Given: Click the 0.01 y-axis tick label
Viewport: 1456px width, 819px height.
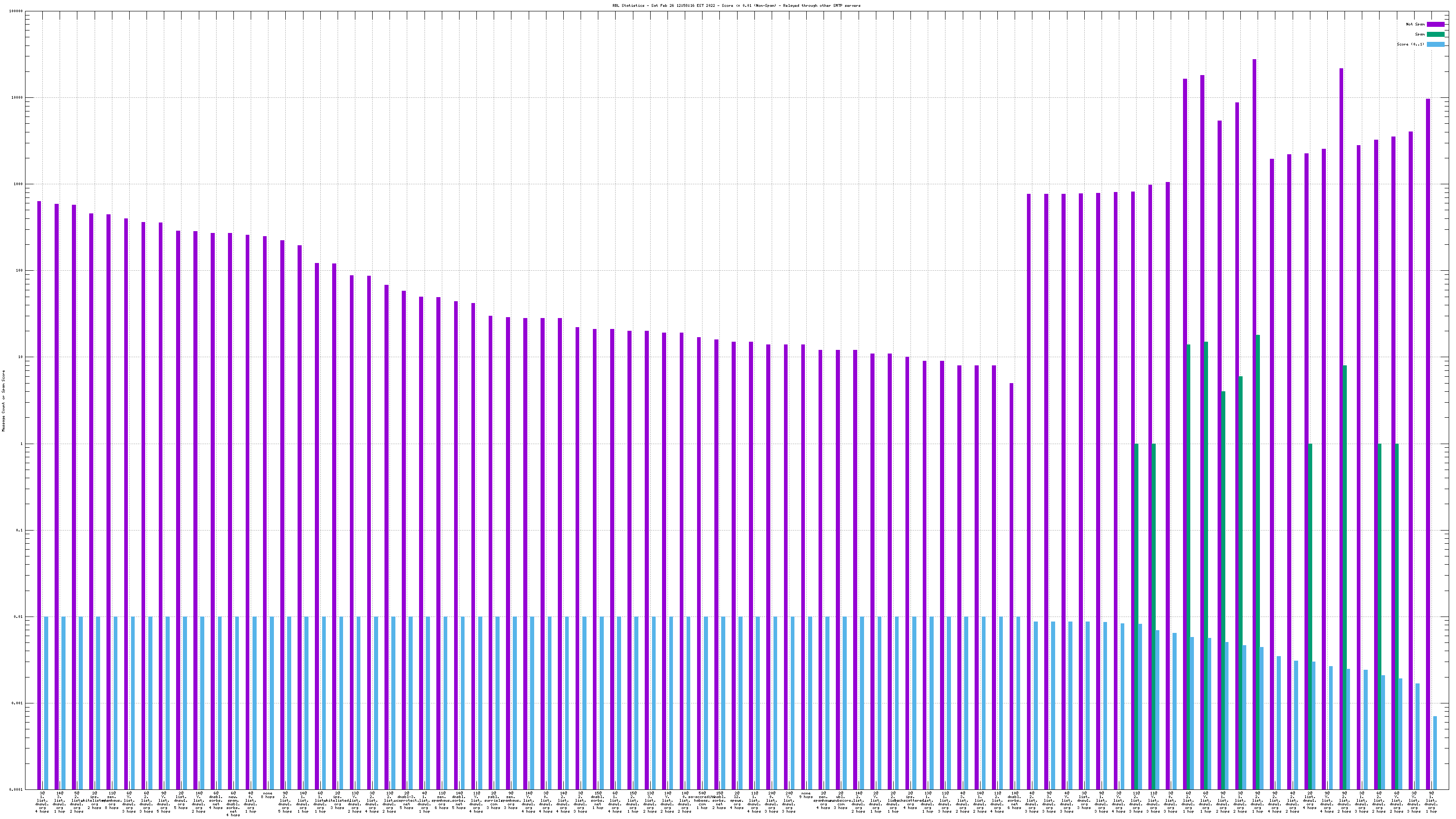Looking at the screenshot, I should (19, 617).
